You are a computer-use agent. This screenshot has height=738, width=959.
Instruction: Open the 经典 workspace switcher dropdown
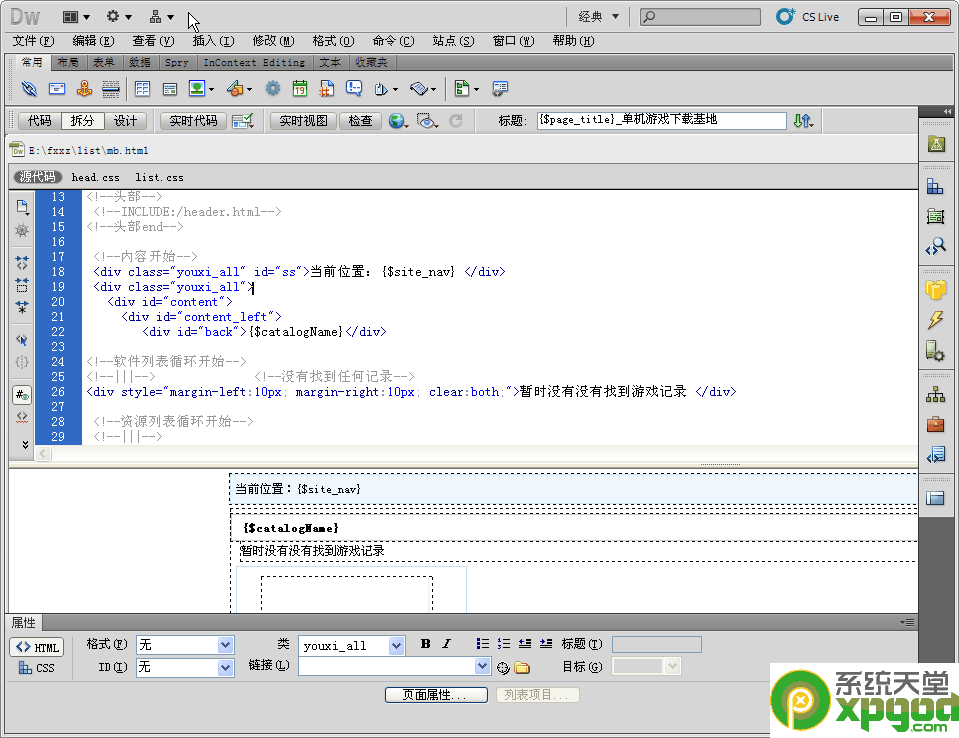coord(594,16)
